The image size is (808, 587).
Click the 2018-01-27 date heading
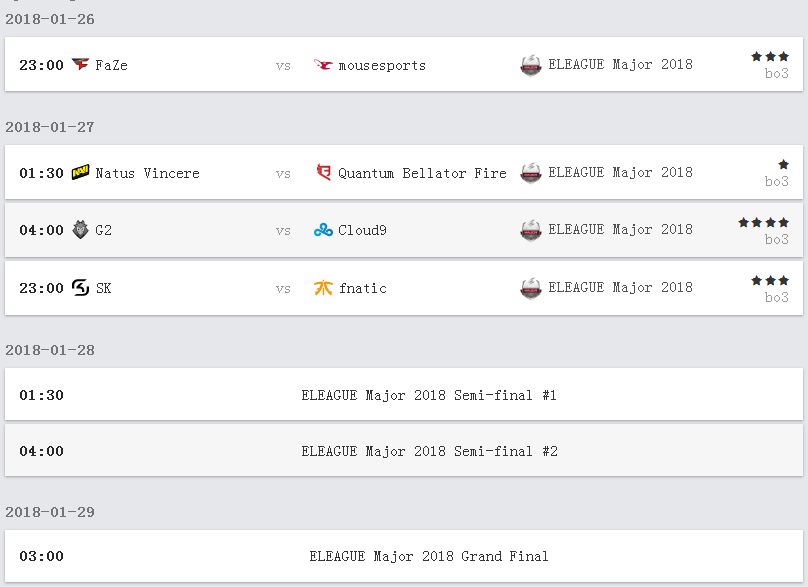click(x=50, y=127)
